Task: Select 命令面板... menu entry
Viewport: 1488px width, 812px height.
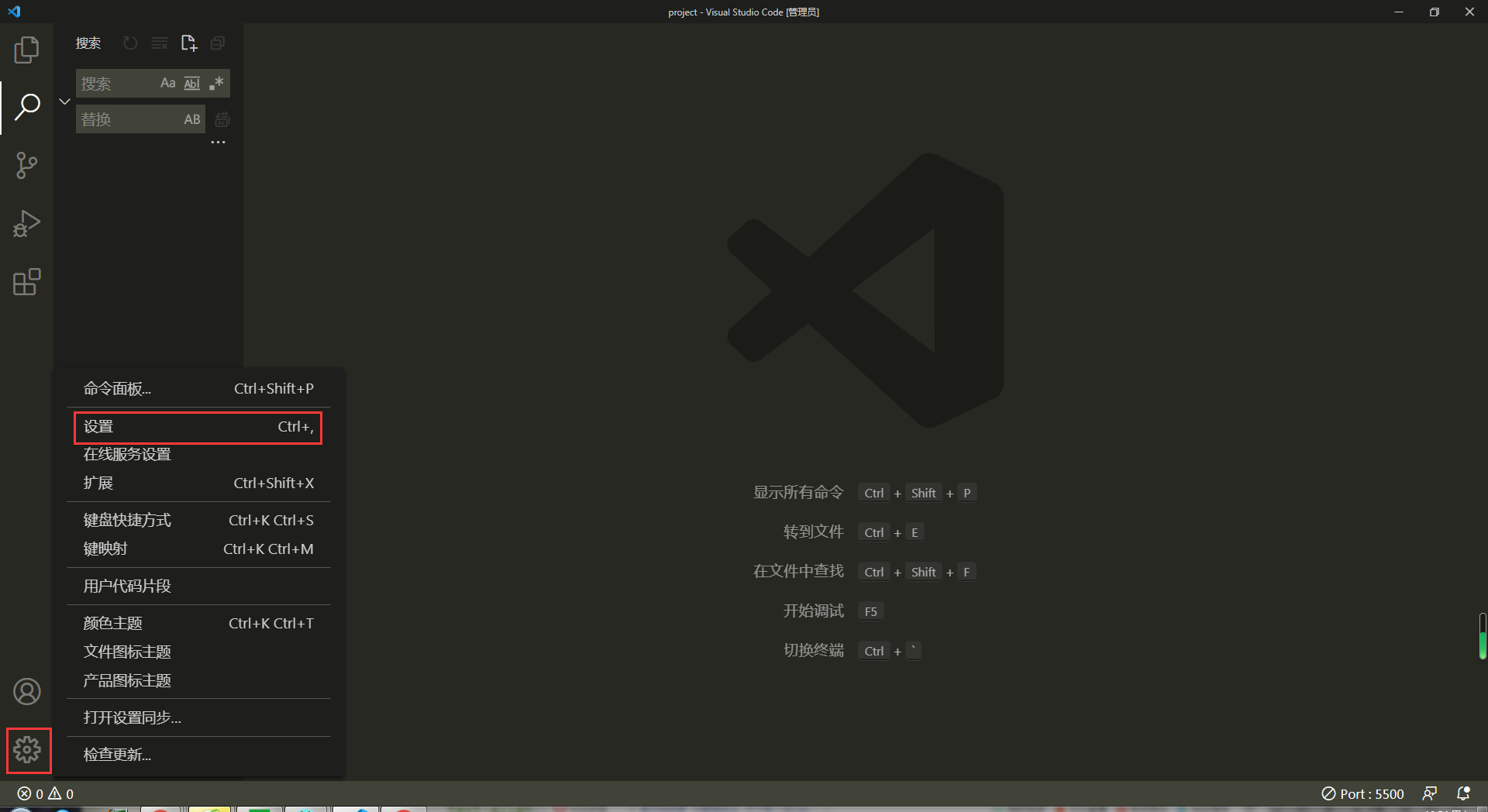Action: tap(198, 389)
